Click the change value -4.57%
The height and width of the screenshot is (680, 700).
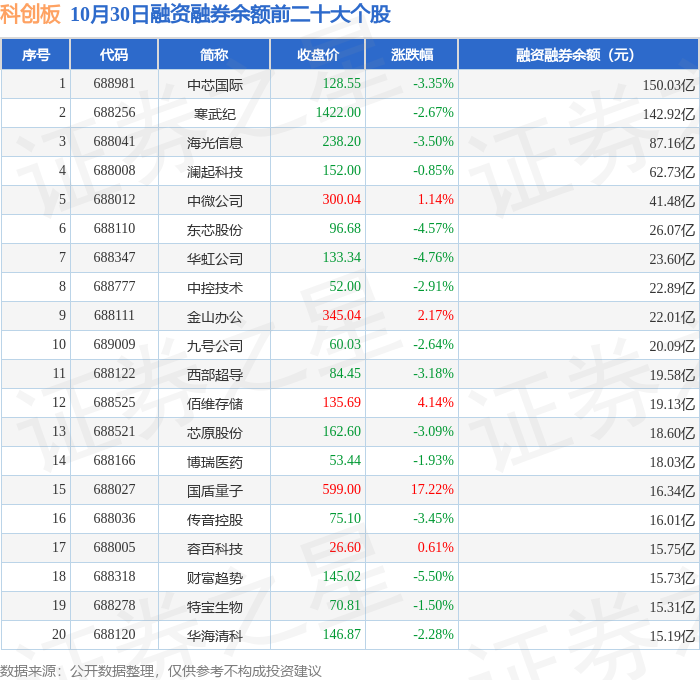click(433, 229)
